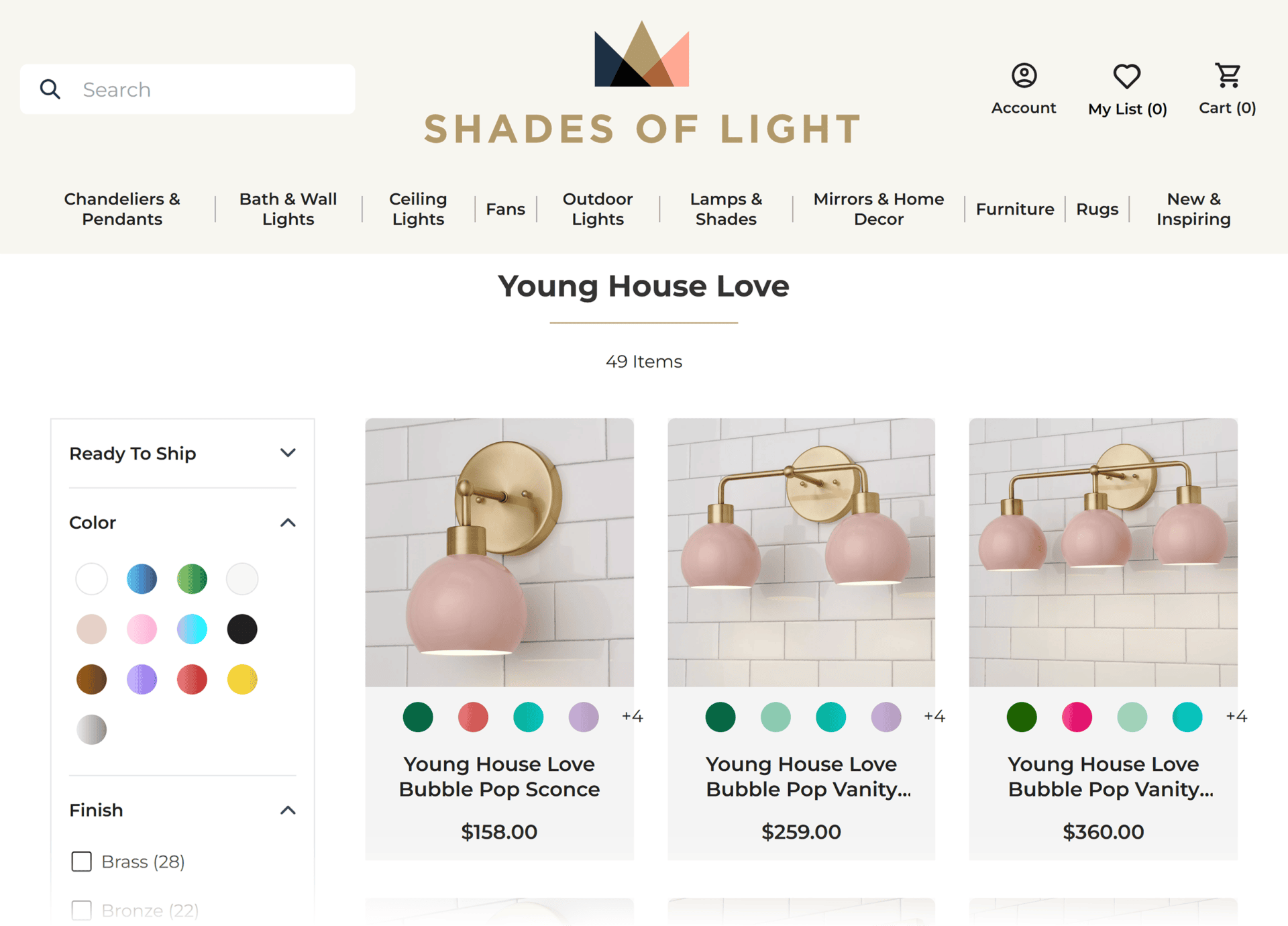Open the $259.00 Bubble Pop Vanity image

point(801,552)
